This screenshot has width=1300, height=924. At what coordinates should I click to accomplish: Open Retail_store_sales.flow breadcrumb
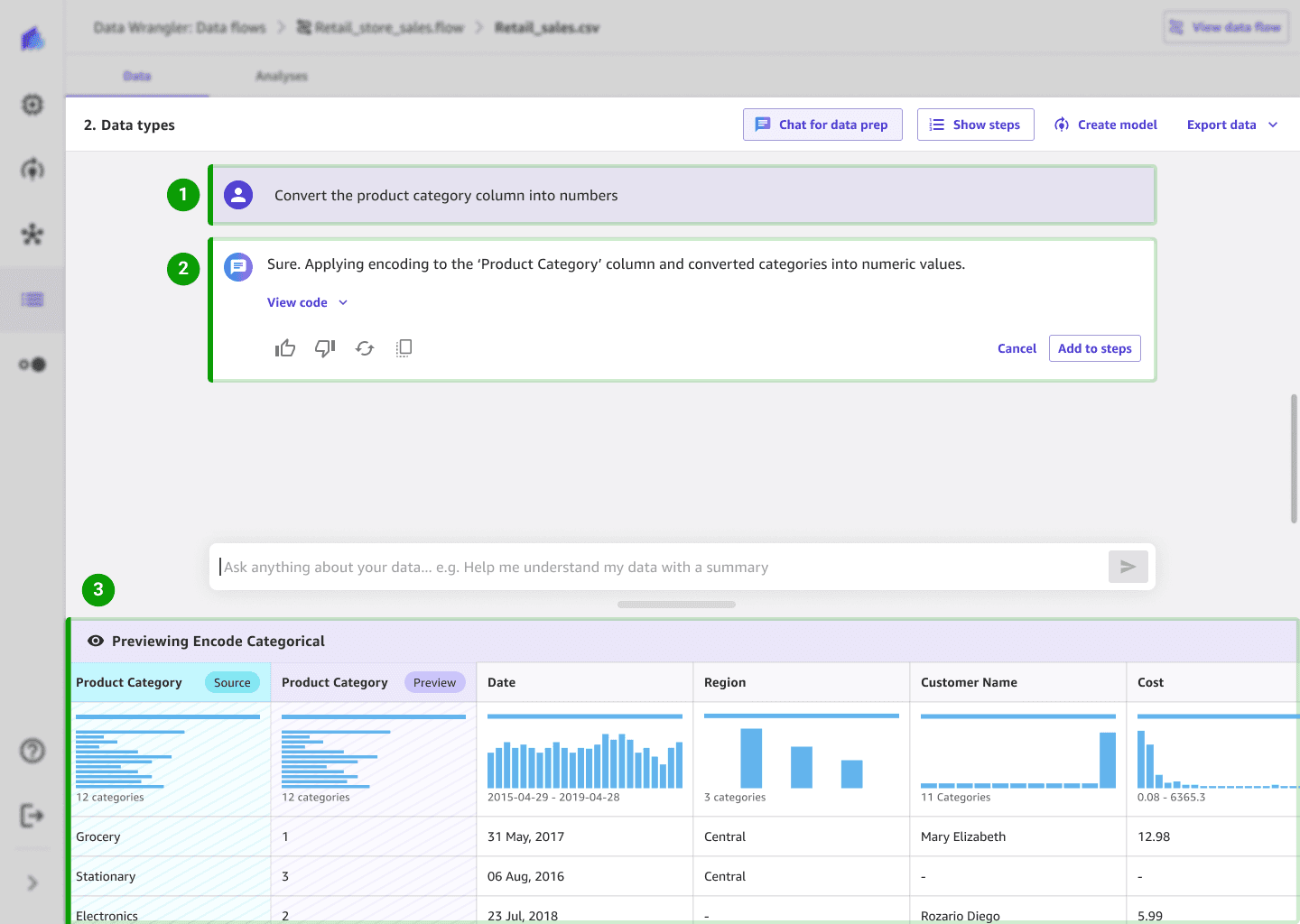(x=380, y=28)
